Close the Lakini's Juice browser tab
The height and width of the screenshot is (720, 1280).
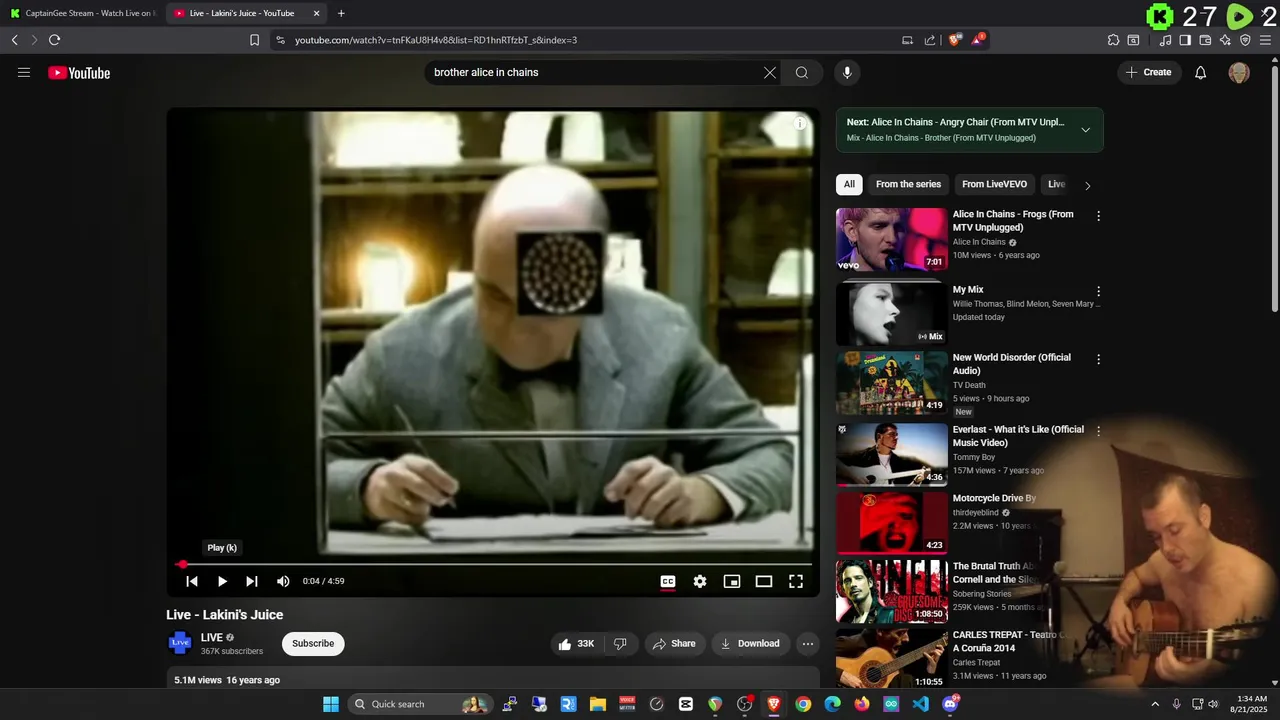317,13
